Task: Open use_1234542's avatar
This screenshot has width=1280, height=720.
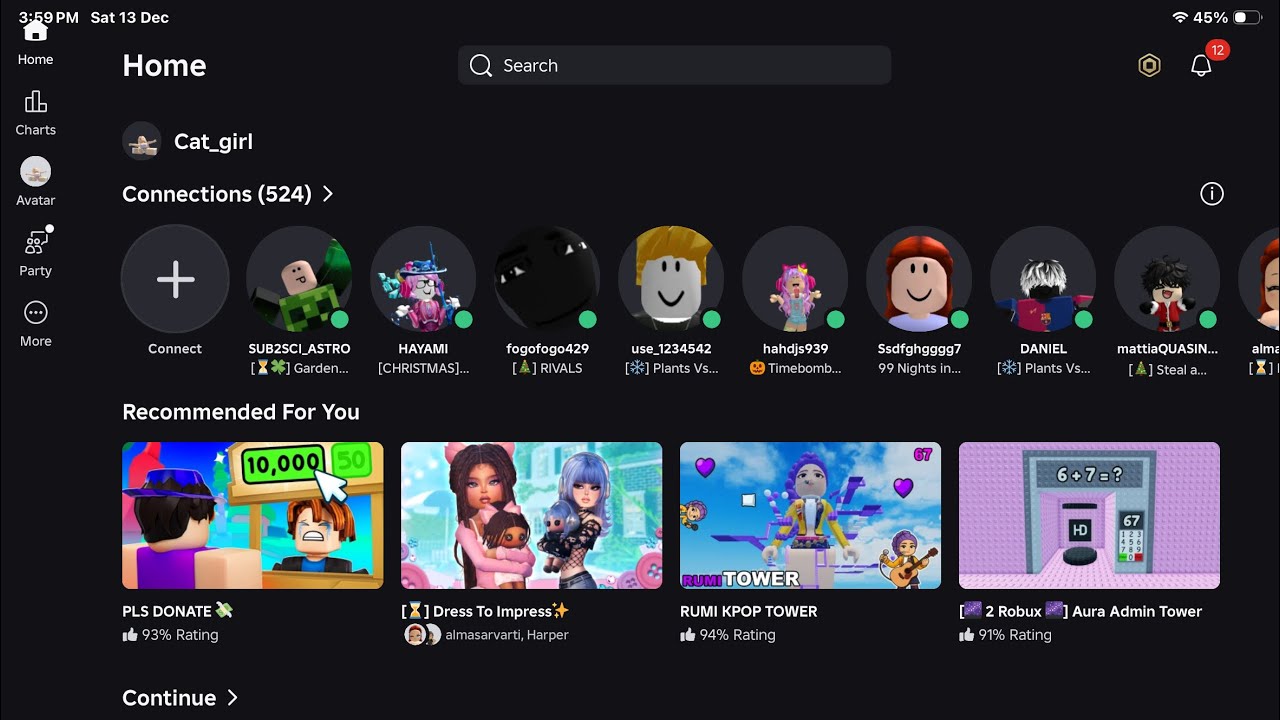Action: 671,279
